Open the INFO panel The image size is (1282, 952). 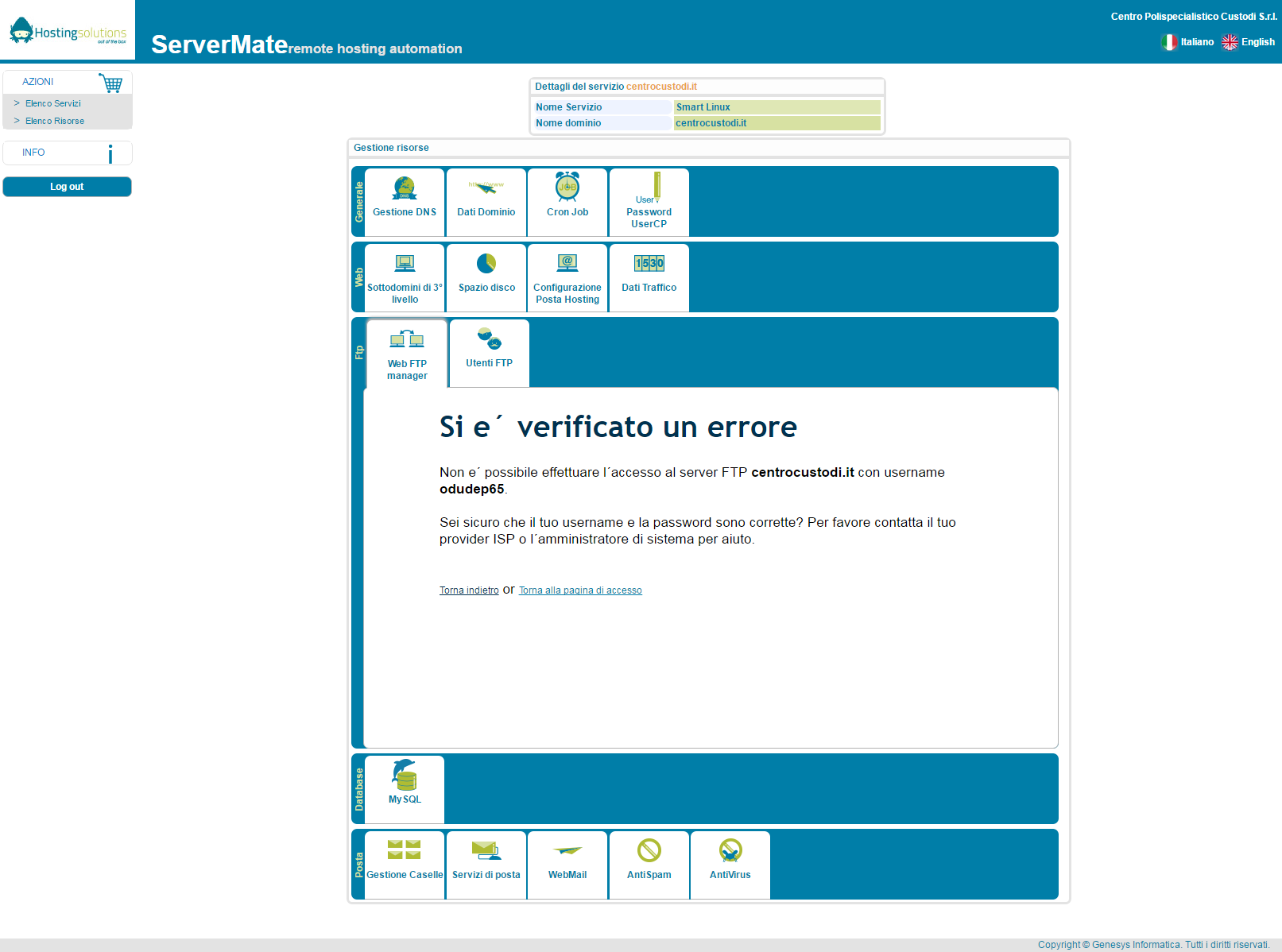68,153
